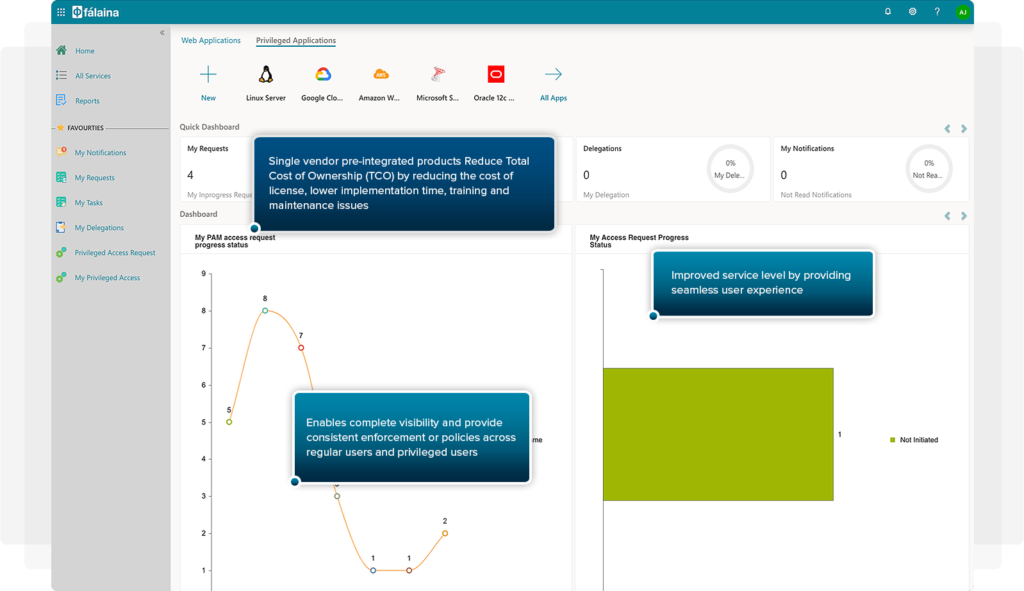Select the chart point labeled 7

301,348
